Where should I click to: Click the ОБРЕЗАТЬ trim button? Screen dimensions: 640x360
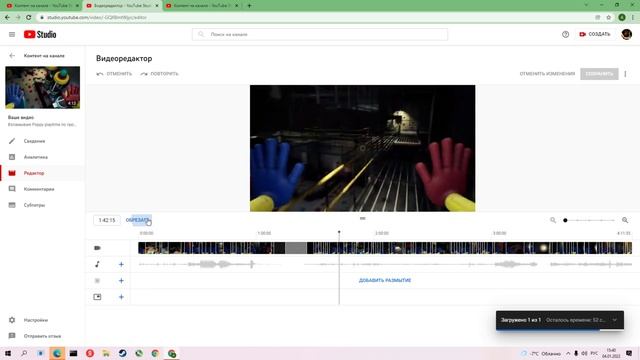pos(138,220)
